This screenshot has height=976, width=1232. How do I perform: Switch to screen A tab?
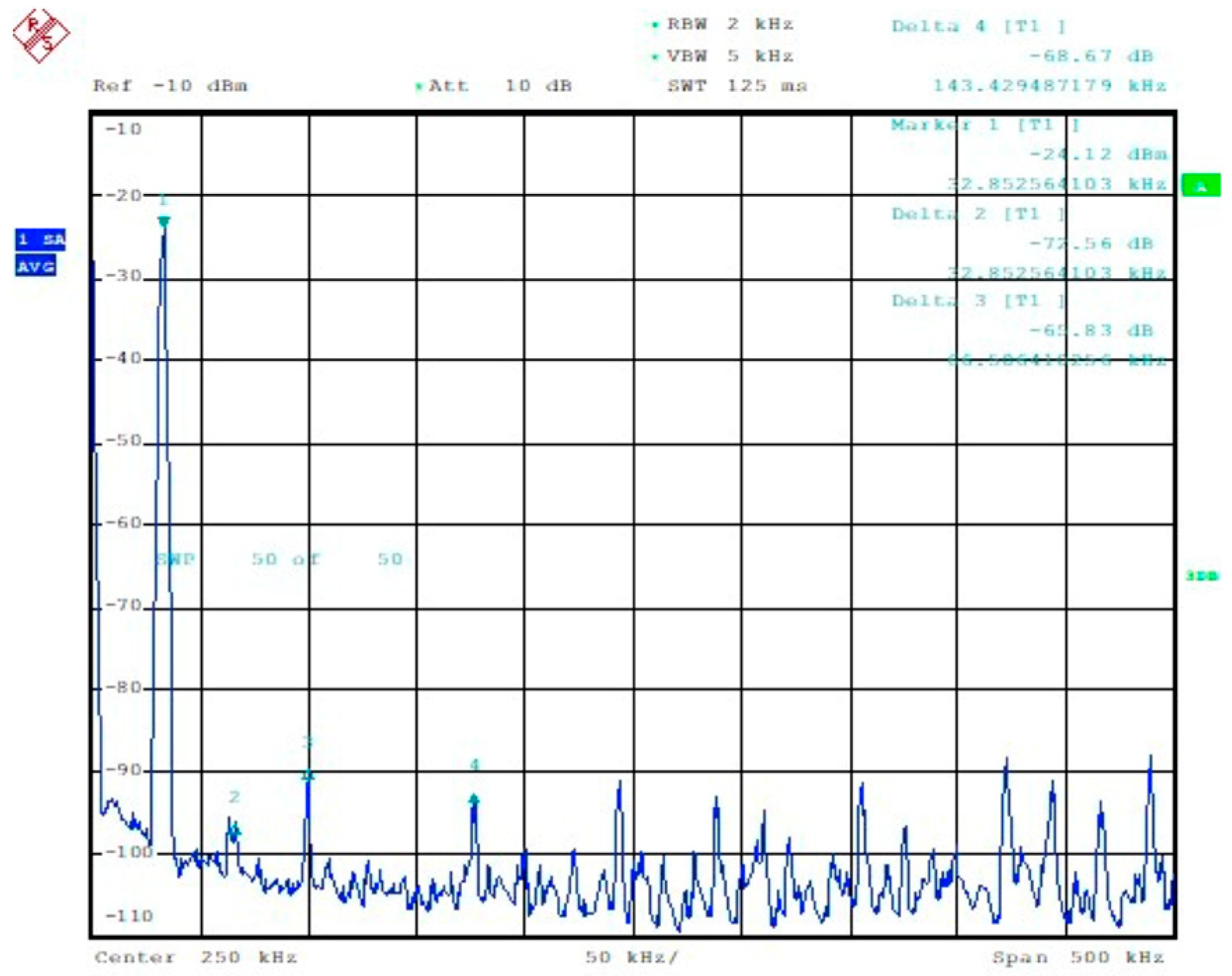1202,184
